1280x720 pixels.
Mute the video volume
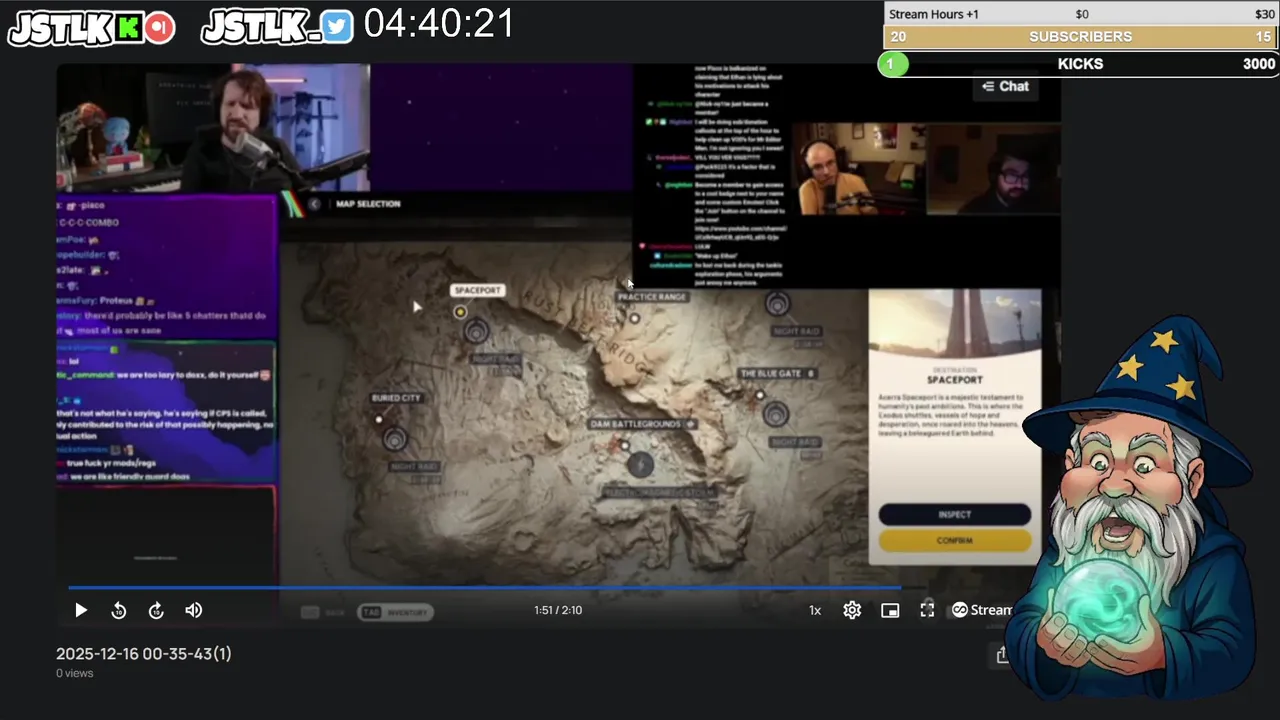(194, 610)
